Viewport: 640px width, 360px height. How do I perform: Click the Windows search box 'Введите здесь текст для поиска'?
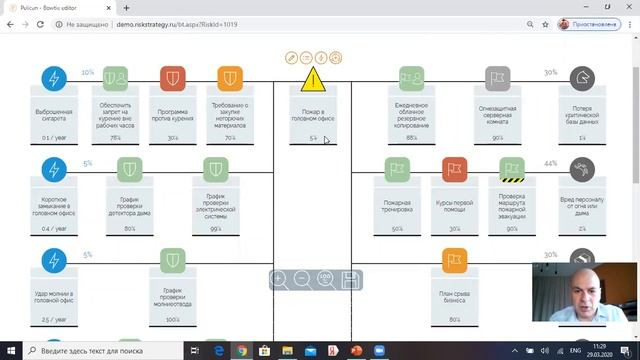(x=103, y=351)
